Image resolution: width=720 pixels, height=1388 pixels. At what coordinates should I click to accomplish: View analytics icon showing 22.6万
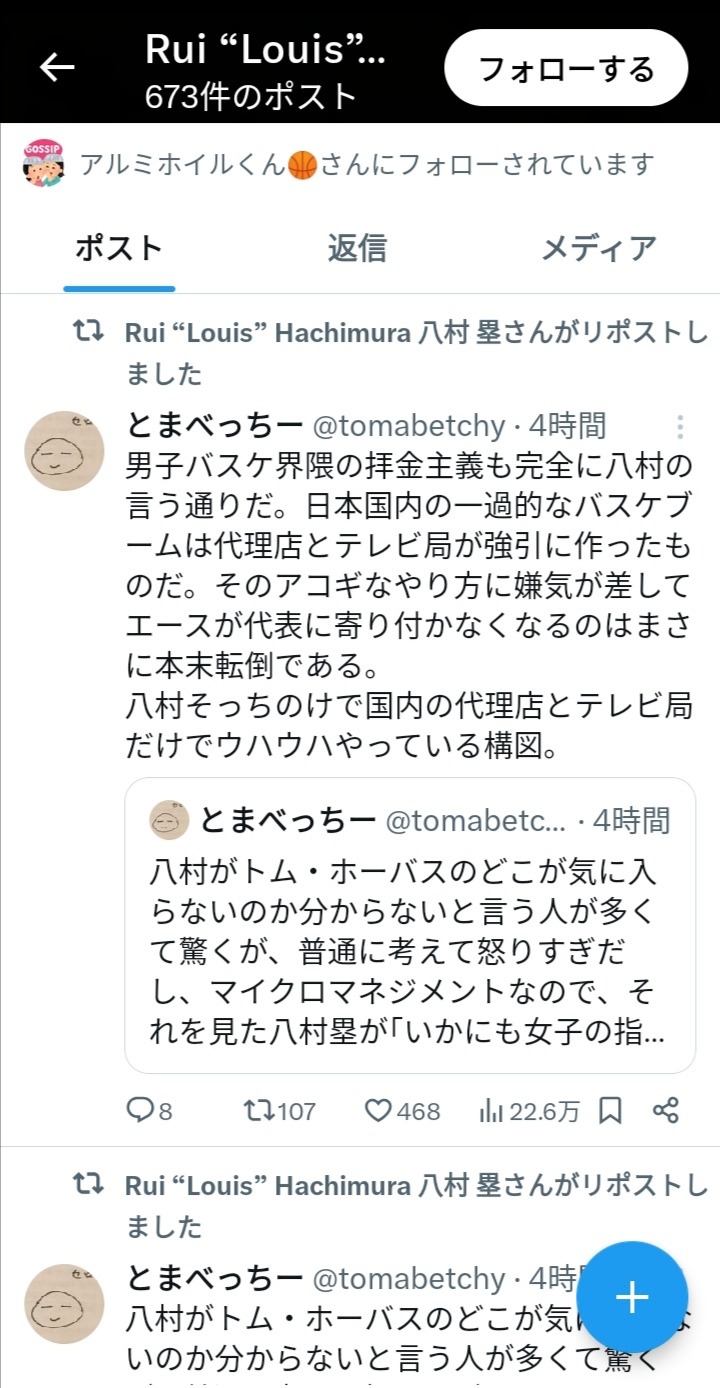[x=530, y=1110]
